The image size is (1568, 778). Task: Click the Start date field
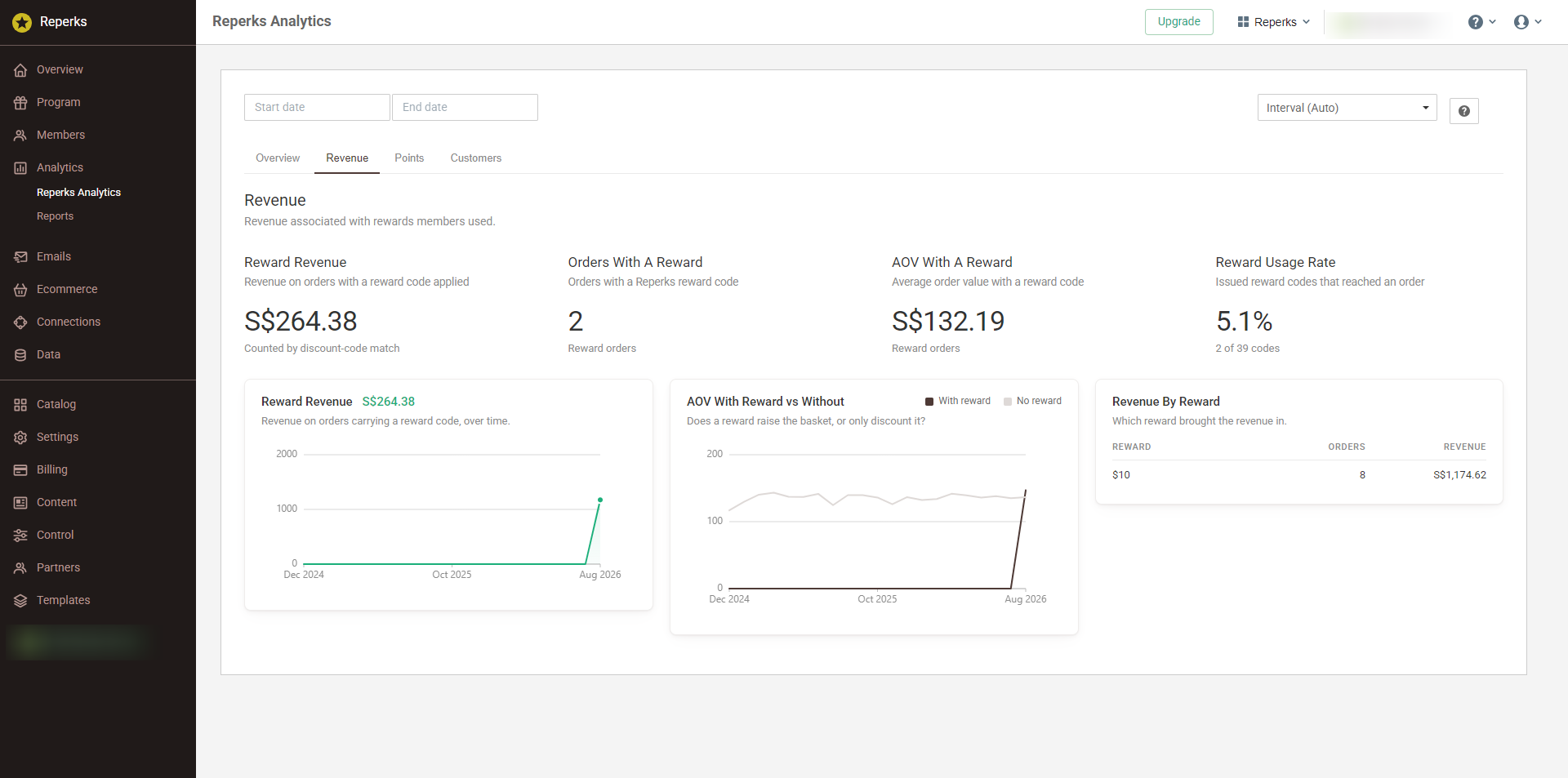pyautogui.click(x=317, y=107)
